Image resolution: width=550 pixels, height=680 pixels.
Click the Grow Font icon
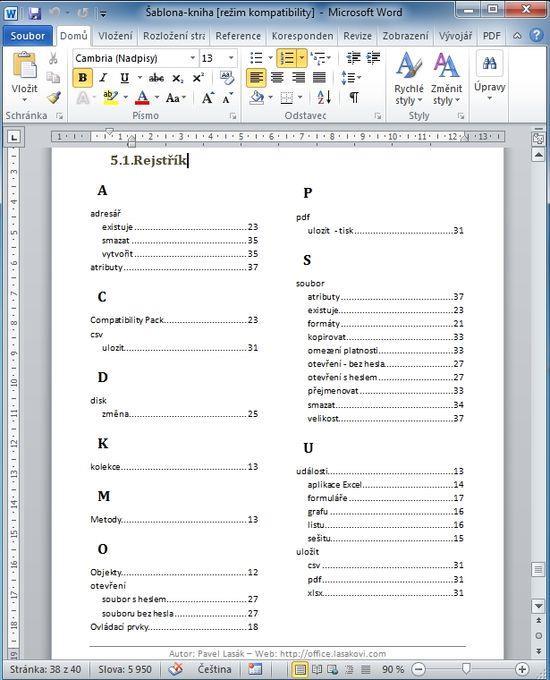point(208,98)
